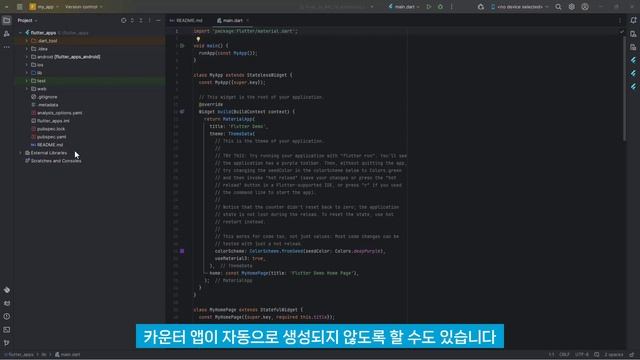This screenshot has width=640, height=360.
Task: Change 2 spaces indent setting
Action: 614,355
